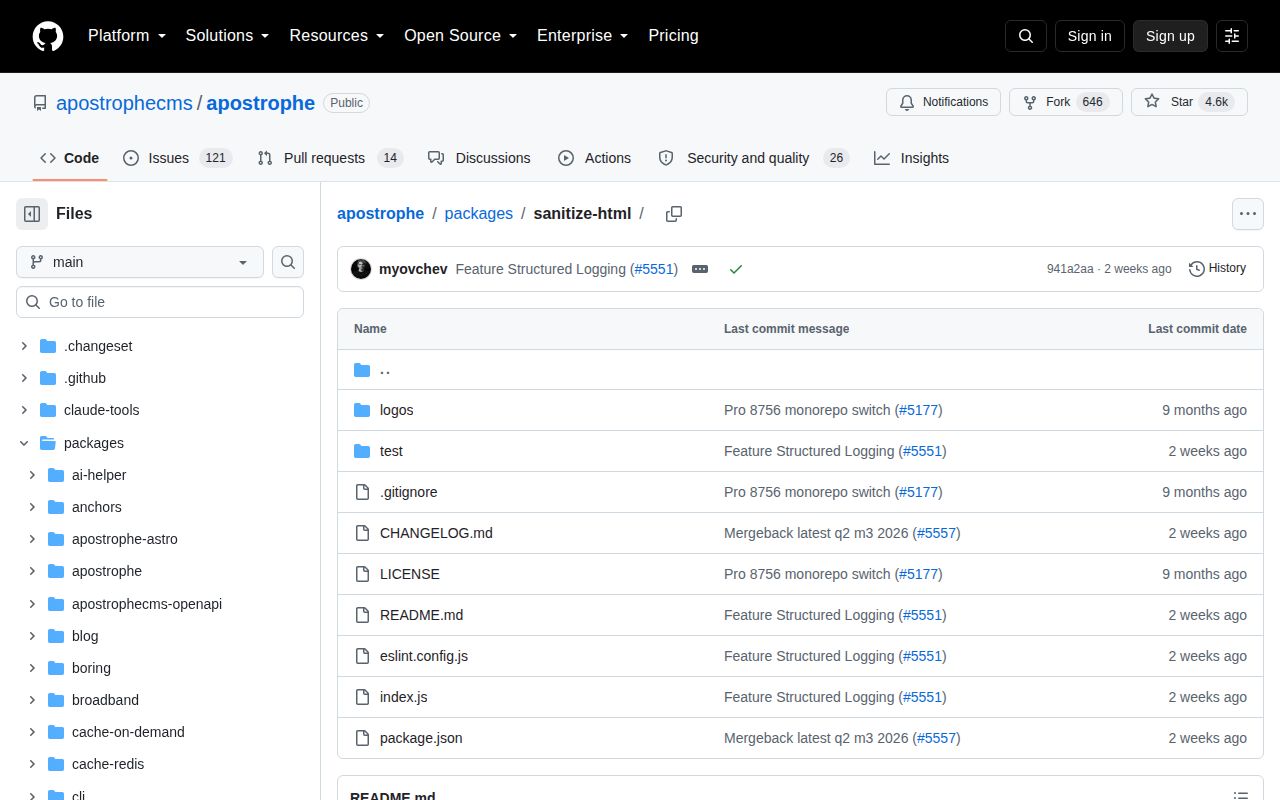Open the broadband folder in tree
Image resolution: width=1280 pixels, height=800 pixels.
coord(105,700)
